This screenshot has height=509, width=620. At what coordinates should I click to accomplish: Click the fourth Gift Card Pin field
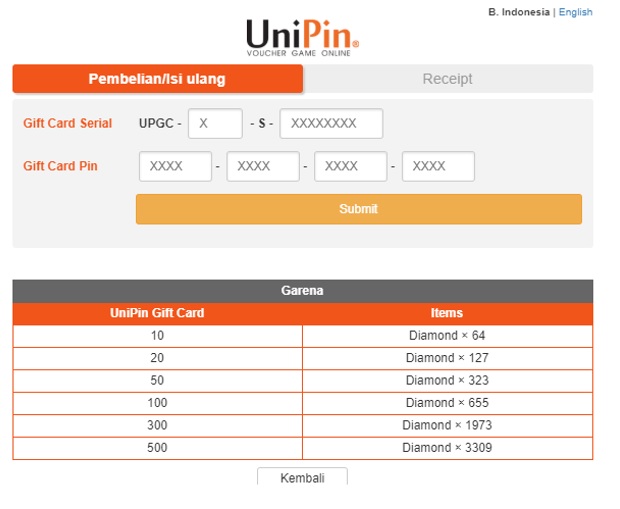coord(438,167)
